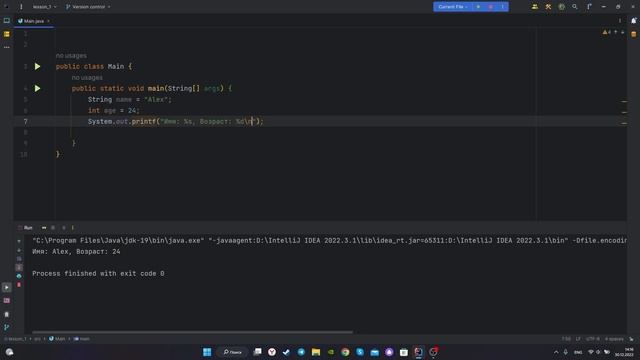Image resolution: width=640 pixels, height=360 pixels.
Task: Open the 4 spaces indent selector
Action: coord(614,339)
